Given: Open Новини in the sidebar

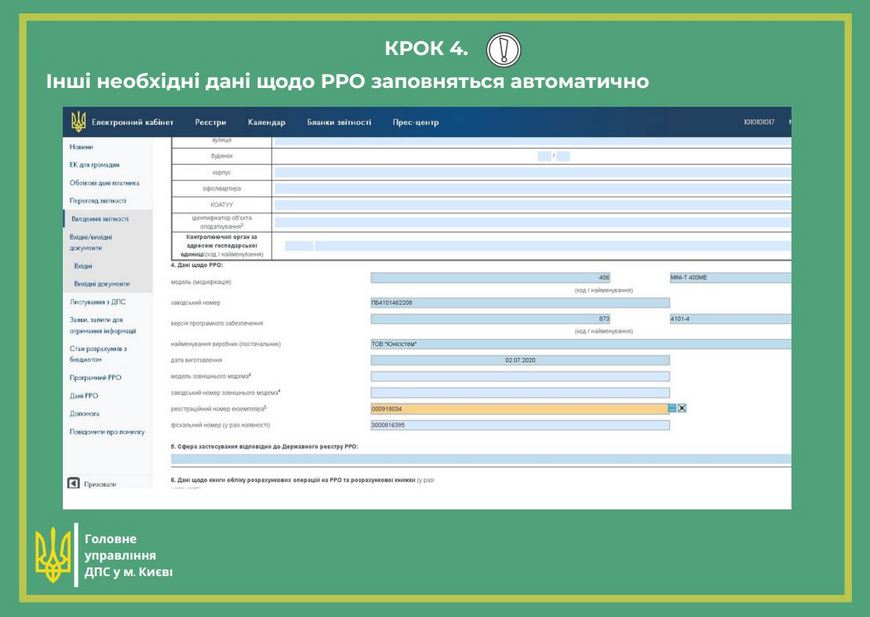Looking at the screenshot, I should click(81, 147).
